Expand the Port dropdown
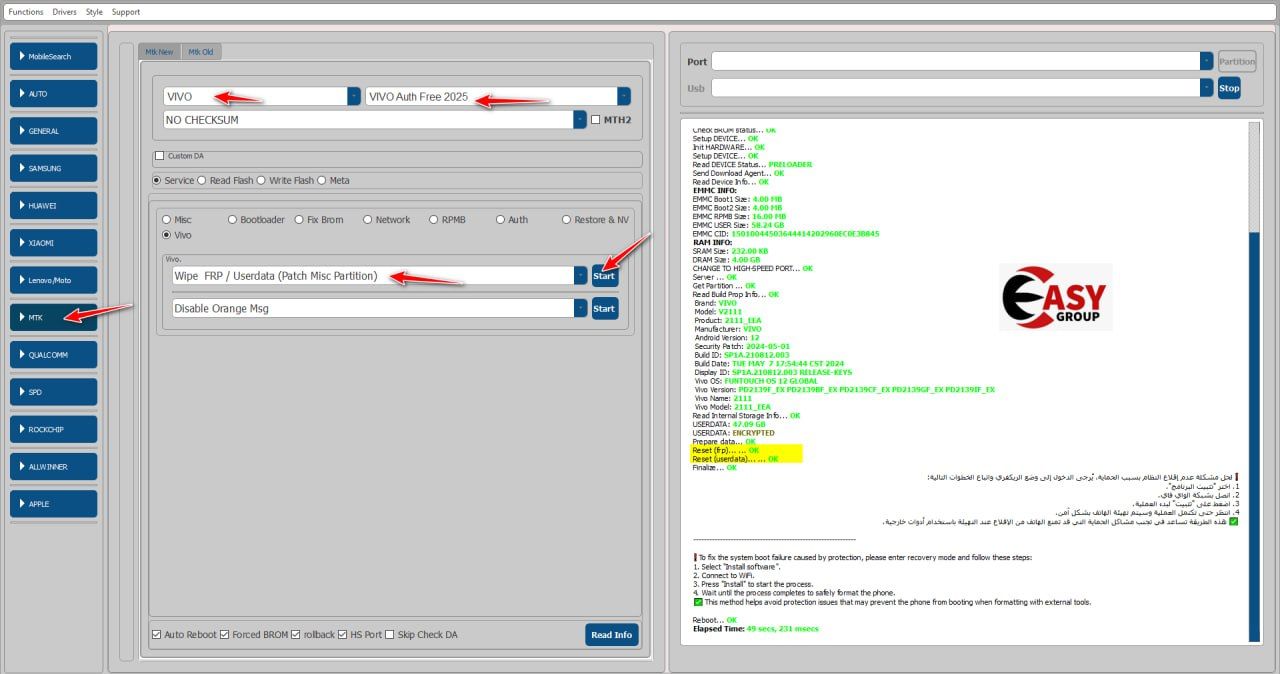This screenshot has height=674, width=1280. click(x=1206, y=62)
